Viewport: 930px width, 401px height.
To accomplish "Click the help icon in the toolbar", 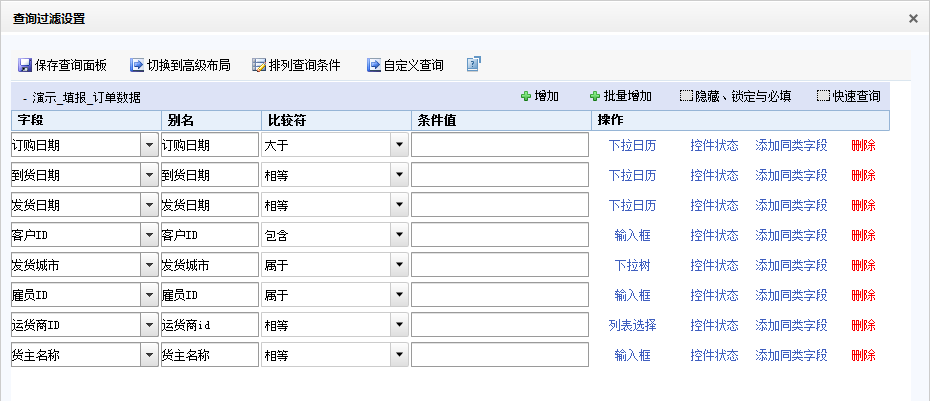I will [x=473, y=64].
